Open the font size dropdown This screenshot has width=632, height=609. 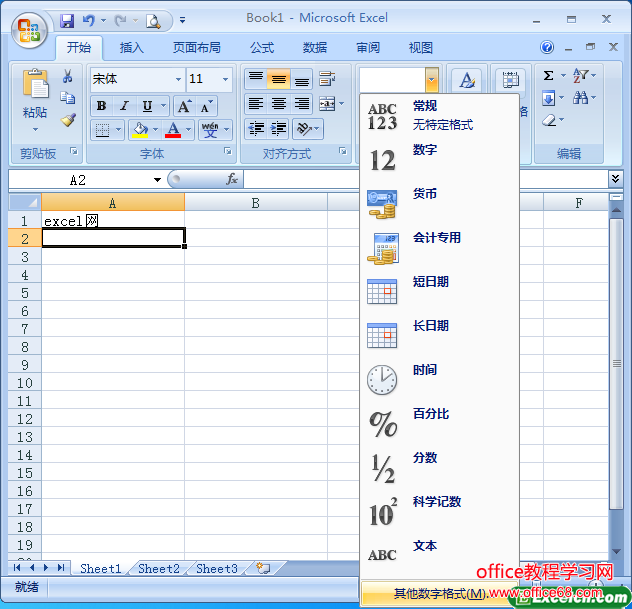click(x=225, y=79)
